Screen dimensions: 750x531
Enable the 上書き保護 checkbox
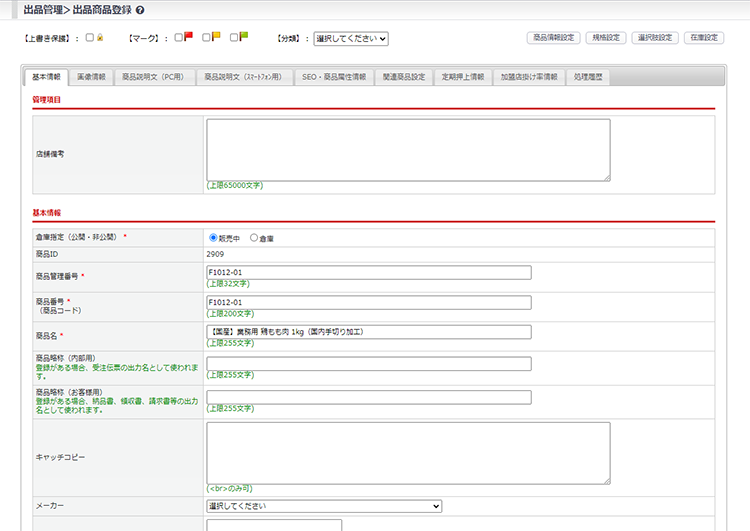pyautogui.click(x=90, y=38)
